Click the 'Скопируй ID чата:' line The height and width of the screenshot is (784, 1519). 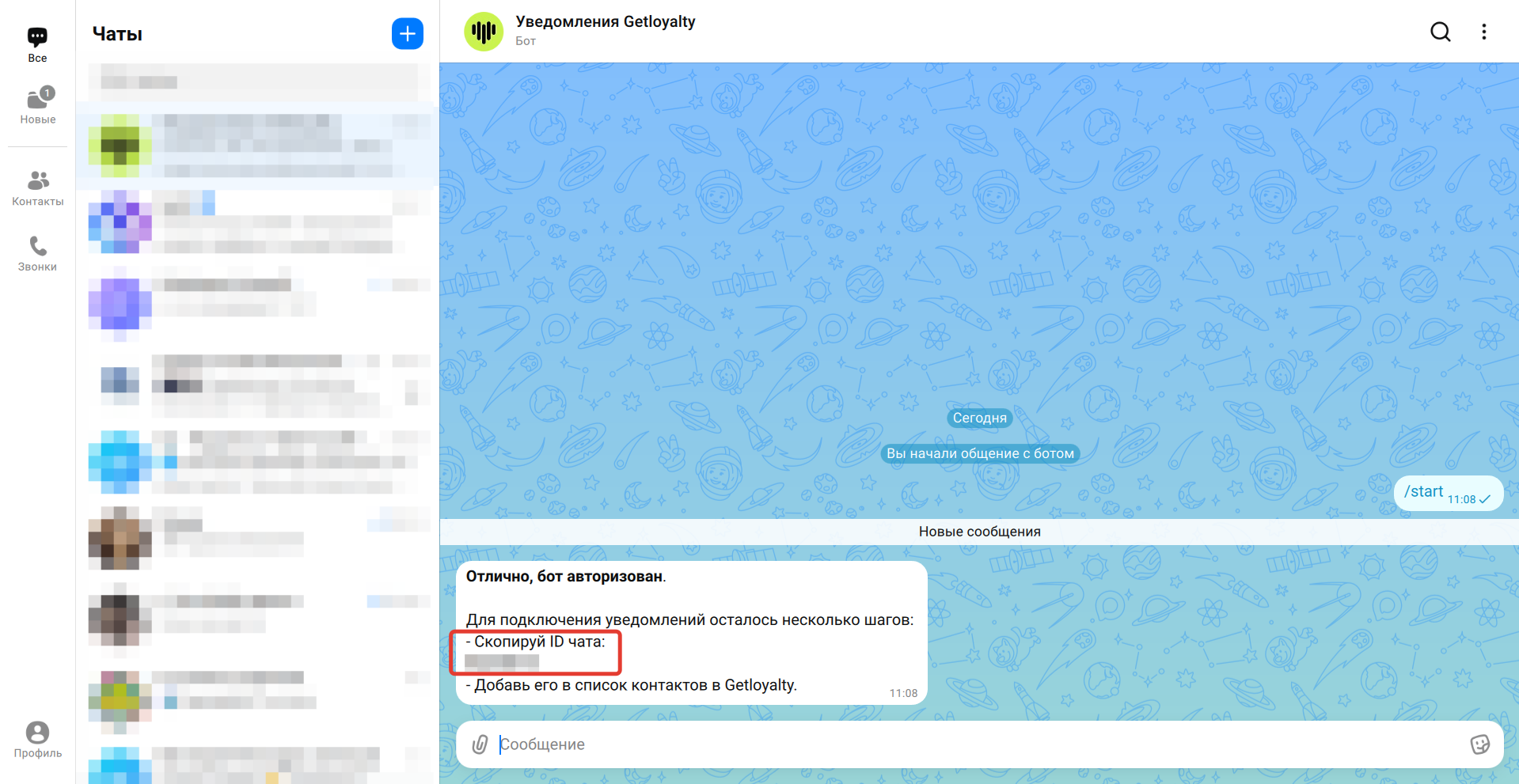coord(535,642)
